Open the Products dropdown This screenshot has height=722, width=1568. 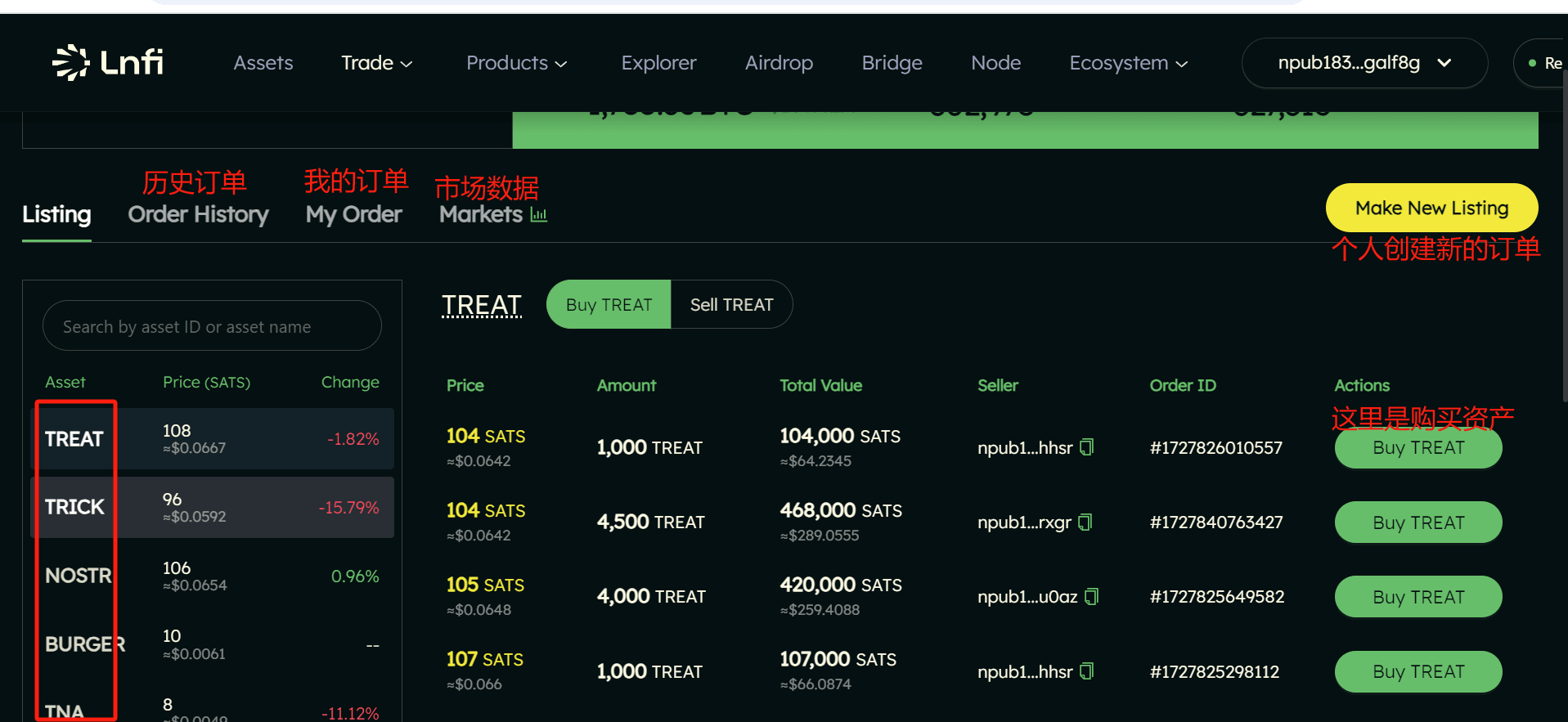click(x=516, y=63)
